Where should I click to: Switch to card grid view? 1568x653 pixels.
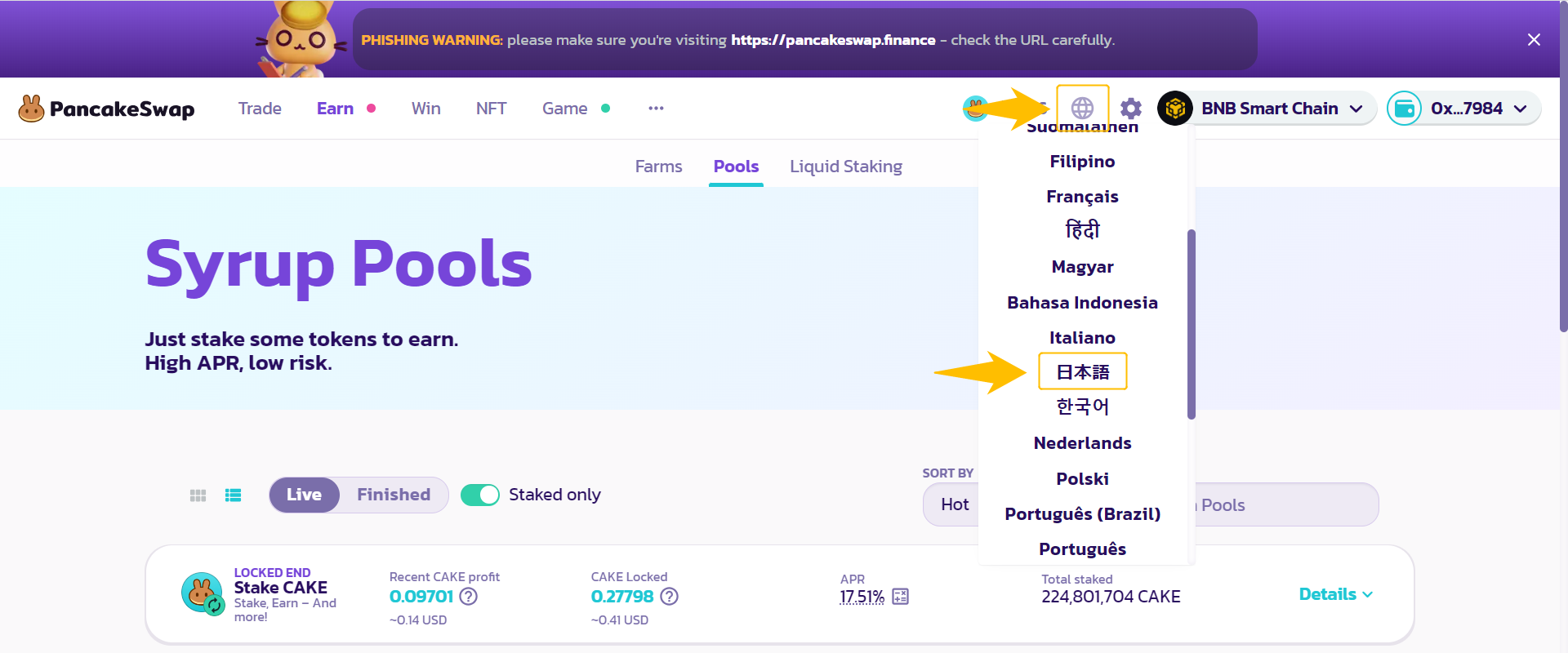(x=198, y=495)
